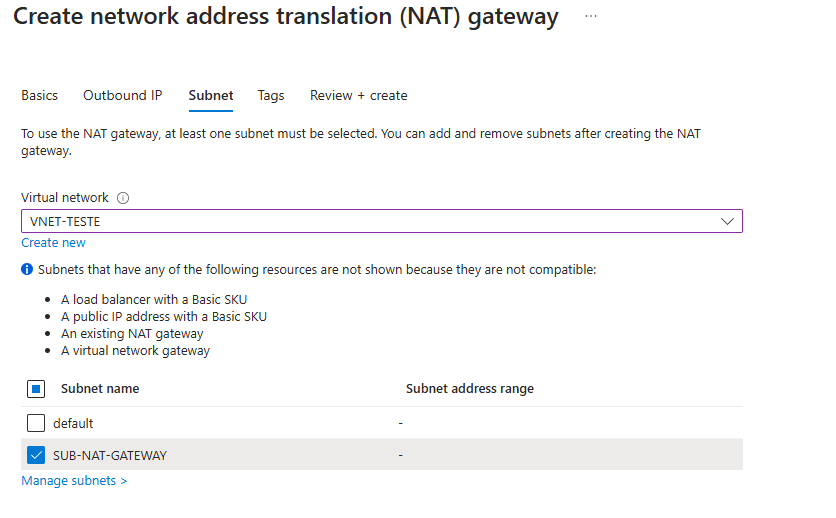Viewport: 836px width, 518px height.
Task: Select the default subnet row label
Action: (x=73, y=423)
